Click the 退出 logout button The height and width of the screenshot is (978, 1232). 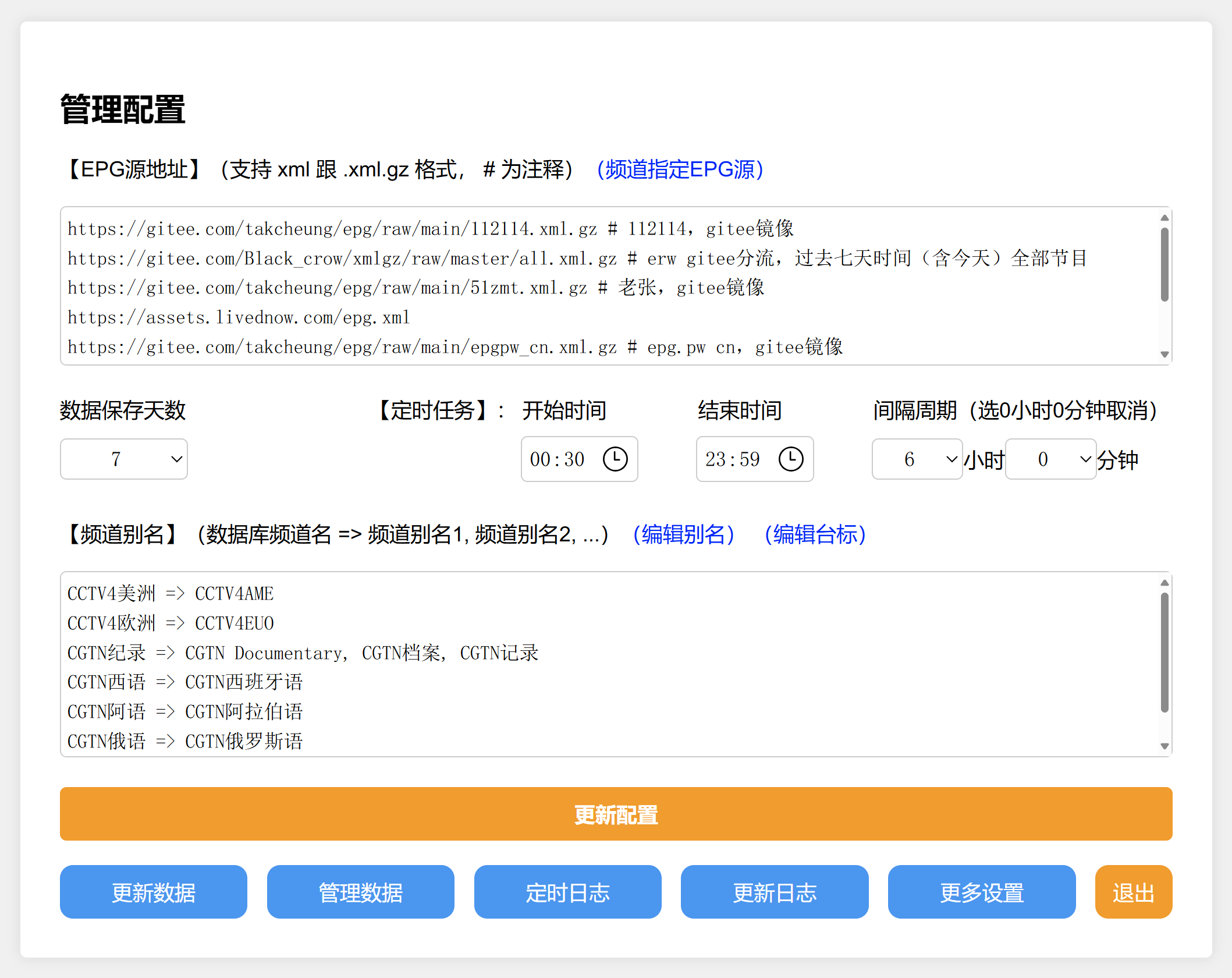(x=1134, y=892)
